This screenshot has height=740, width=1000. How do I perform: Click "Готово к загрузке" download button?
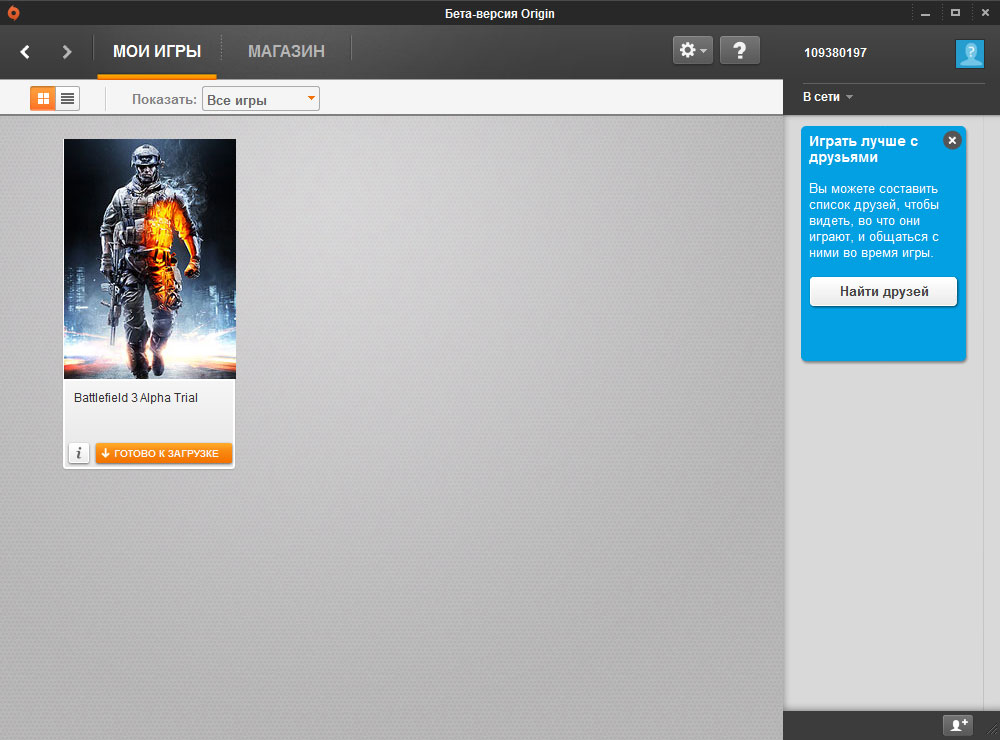(x=164, y=454)
